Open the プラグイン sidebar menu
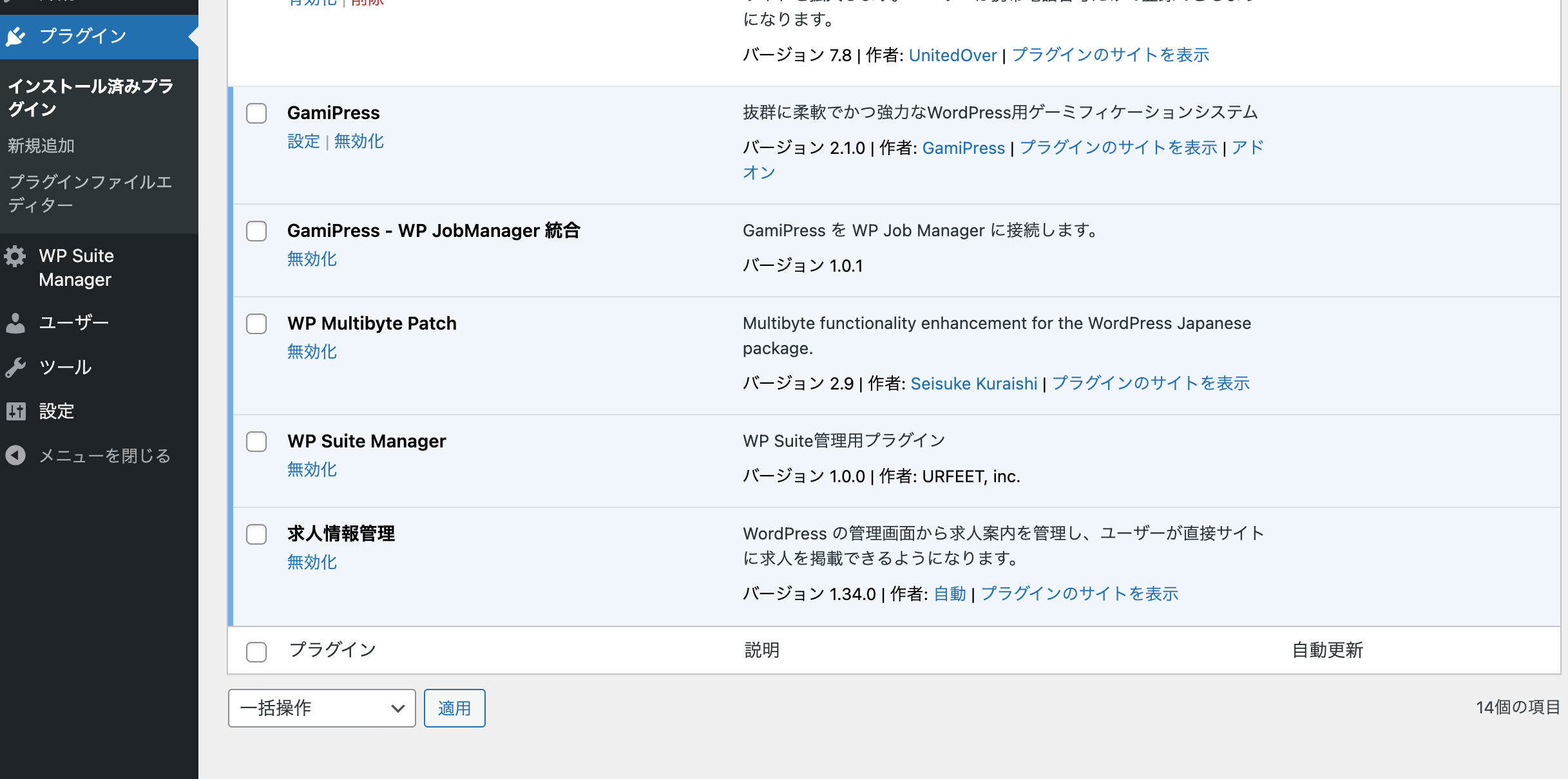Viewport: 1568px width, 779px height. 99,36
